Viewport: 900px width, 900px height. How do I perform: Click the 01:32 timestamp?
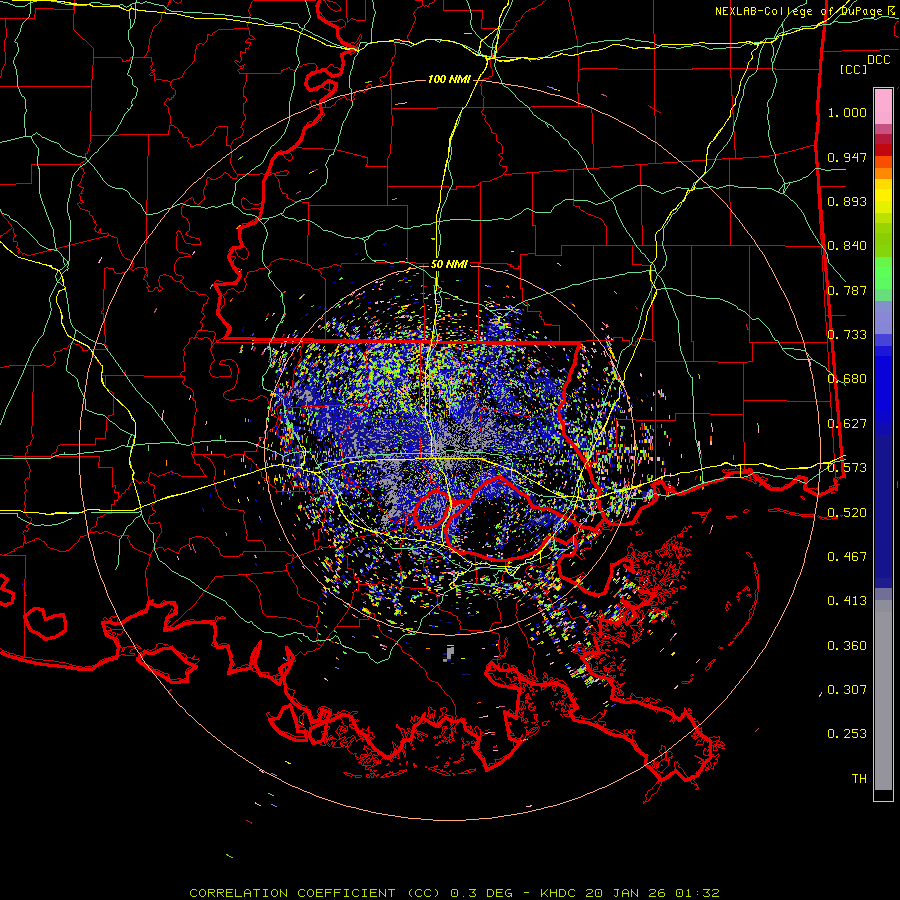point(697,893)
